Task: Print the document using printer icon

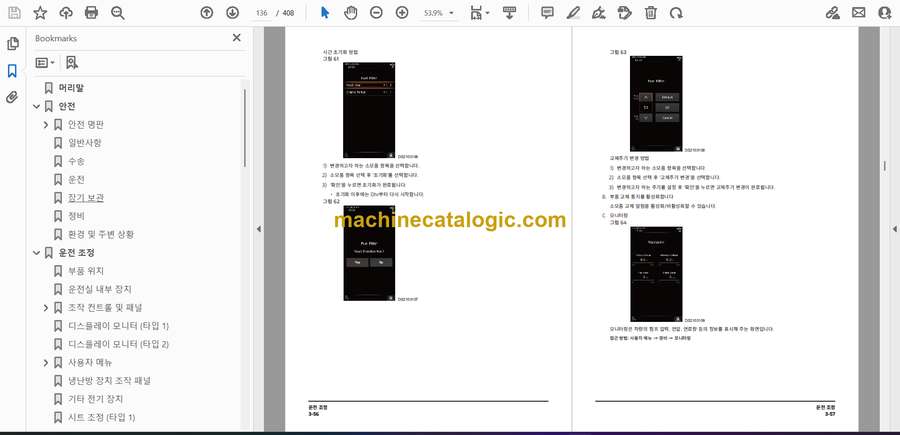Action: pos(92,13)
